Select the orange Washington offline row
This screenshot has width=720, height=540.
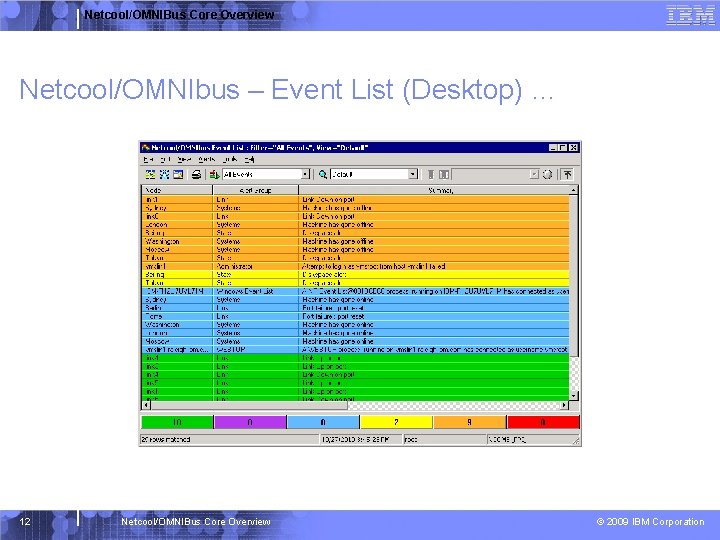[x=355, y=241]
